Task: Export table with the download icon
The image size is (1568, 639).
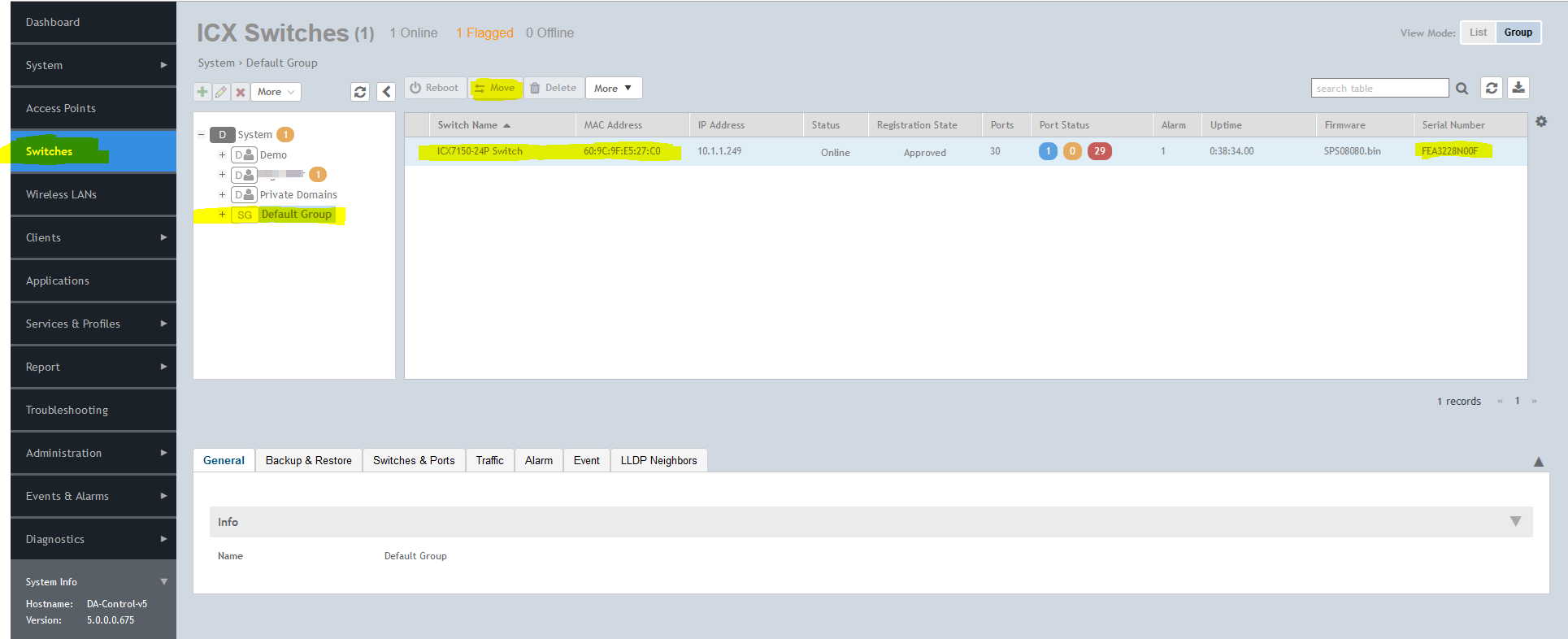Action: 1518,88
